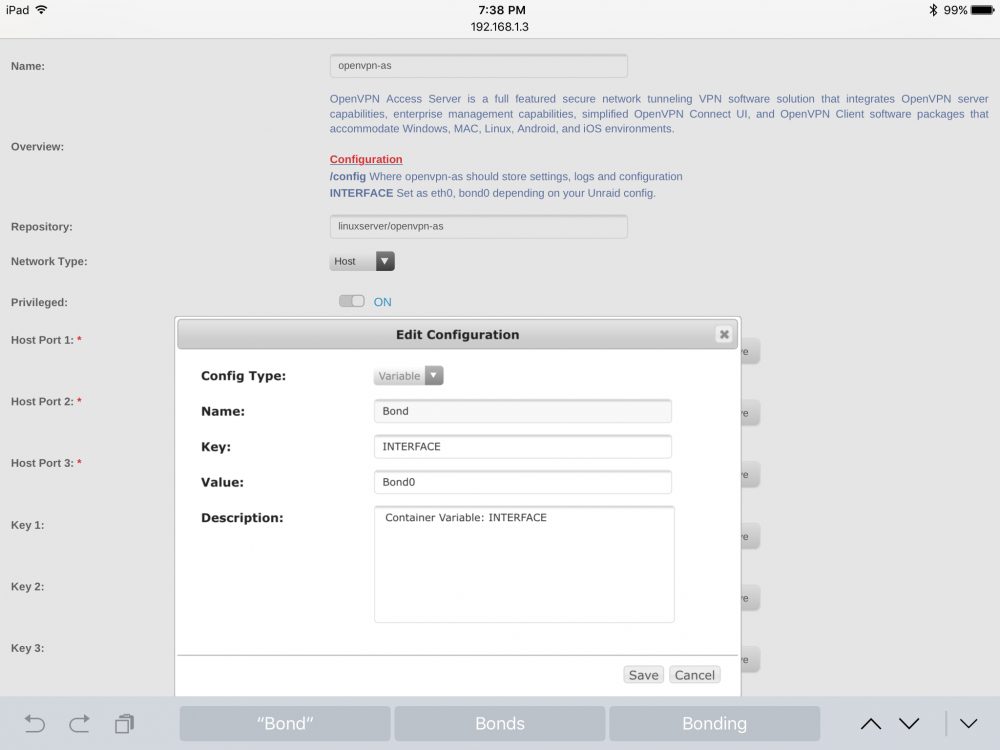Focus the container Name field openvpn-as
This screenshot has height=750, width=1000.
(x=478, y=66)
